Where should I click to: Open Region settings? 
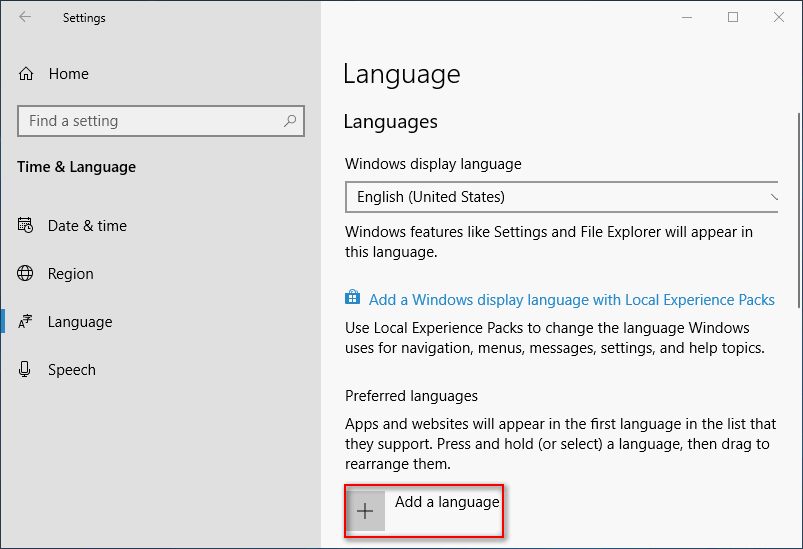pos(71,274)
